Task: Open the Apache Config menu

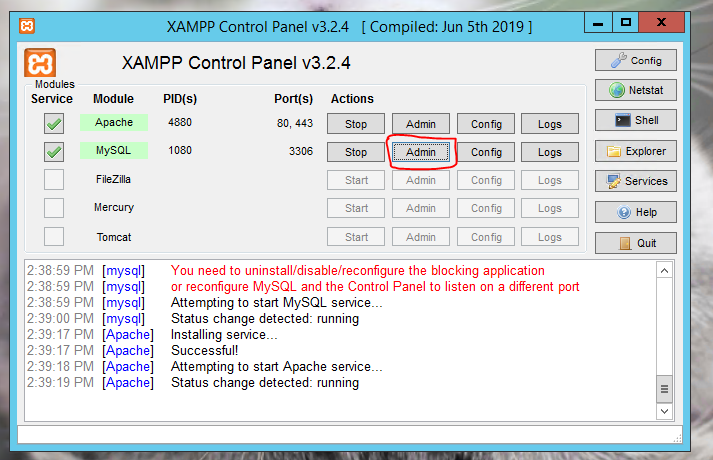Action: click(x=486, y=124)
